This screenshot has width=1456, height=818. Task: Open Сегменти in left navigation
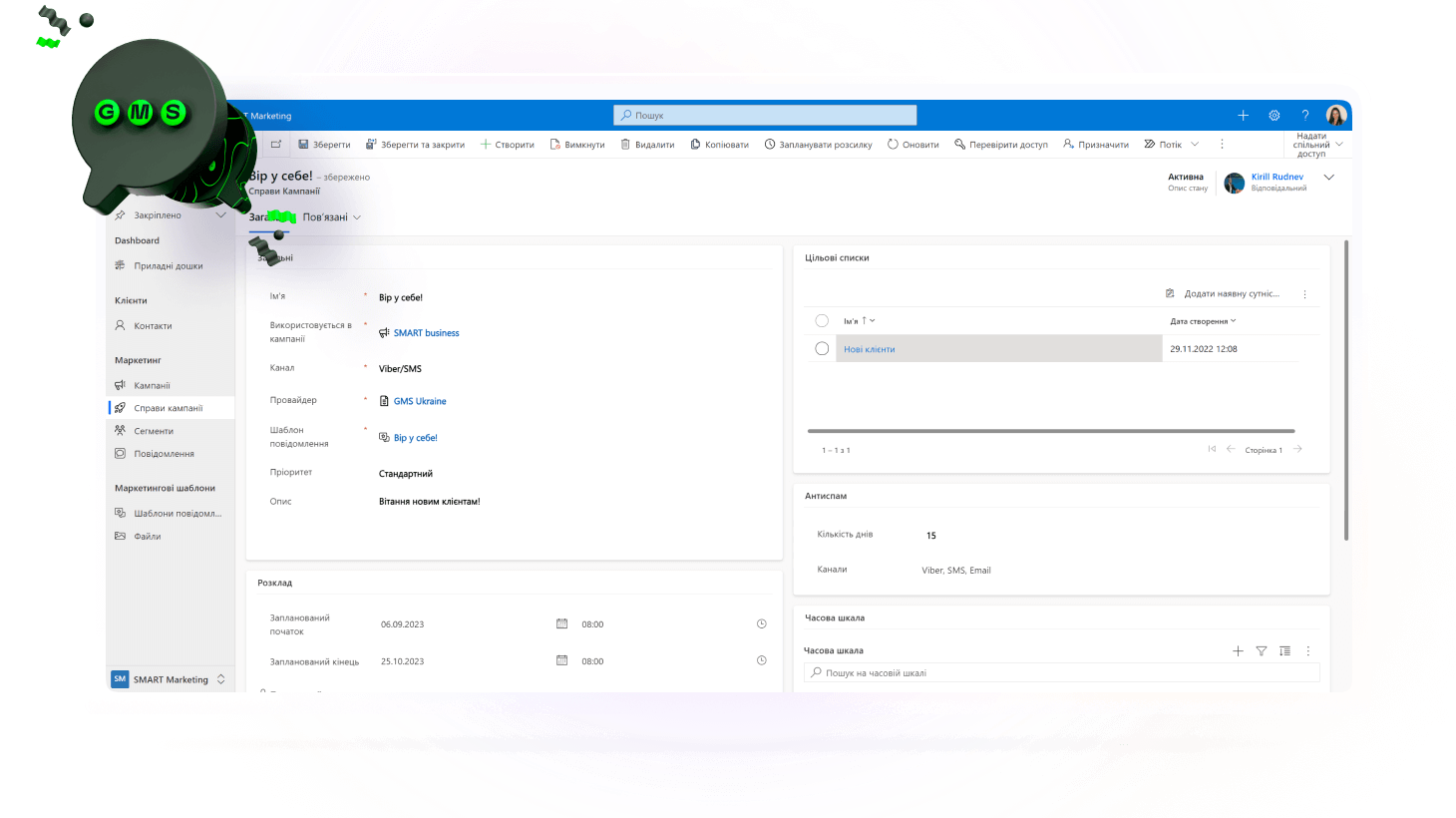[x=154, y=431]
